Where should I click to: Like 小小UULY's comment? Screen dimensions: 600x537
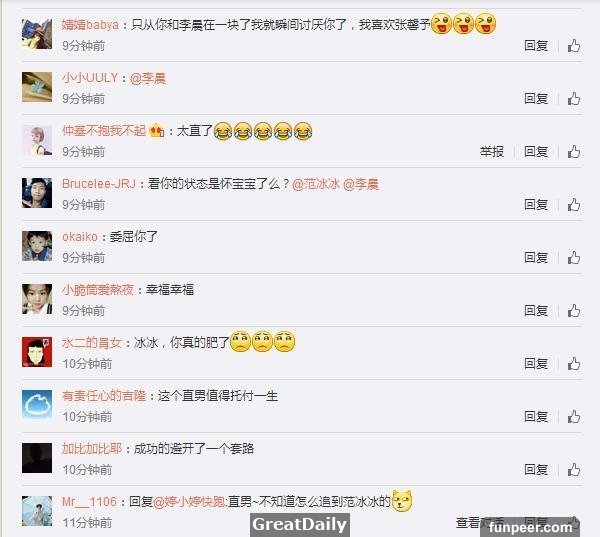(x=574, y=99)
